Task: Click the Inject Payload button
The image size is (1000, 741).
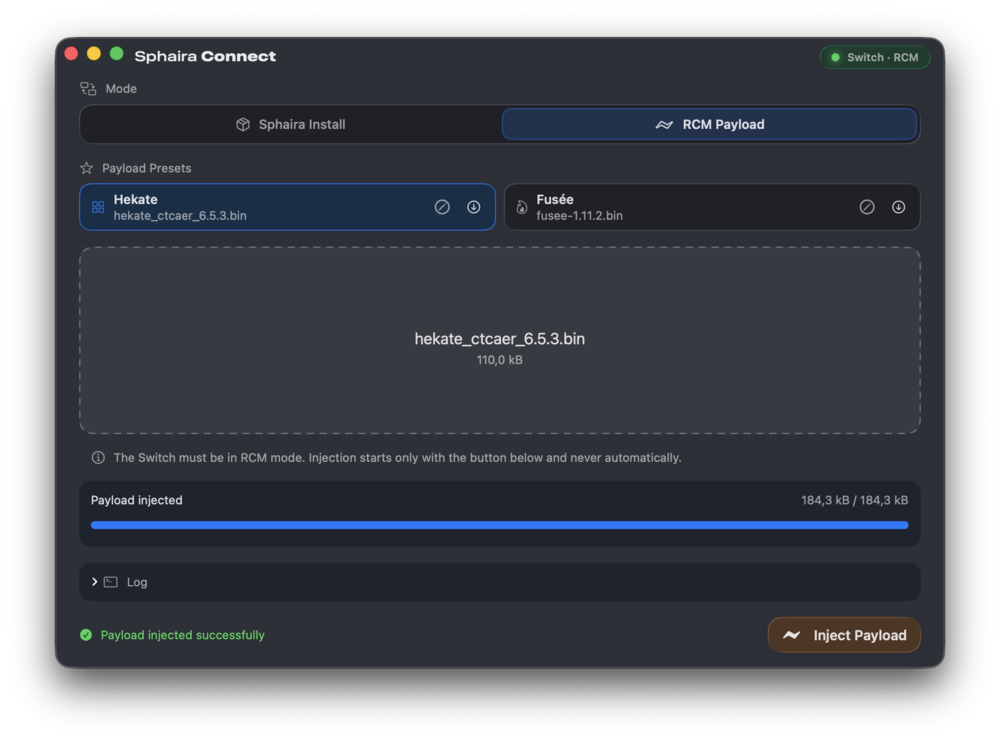Action: [x=844, y=635]
